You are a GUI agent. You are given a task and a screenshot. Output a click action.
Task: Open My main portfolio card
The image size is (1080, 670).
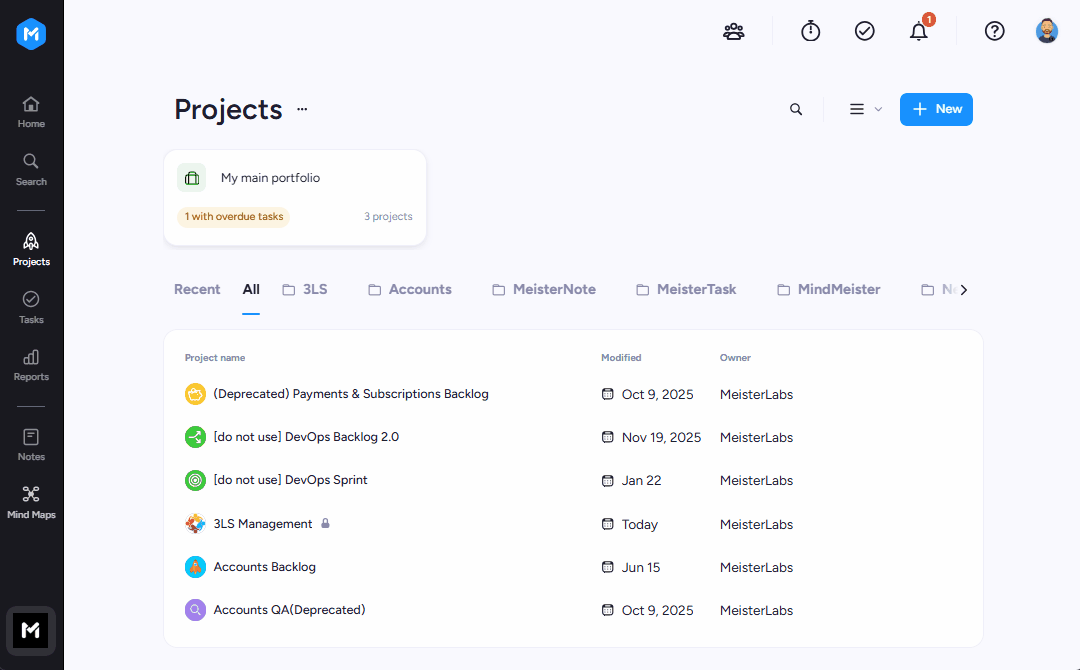pos(295,198)
